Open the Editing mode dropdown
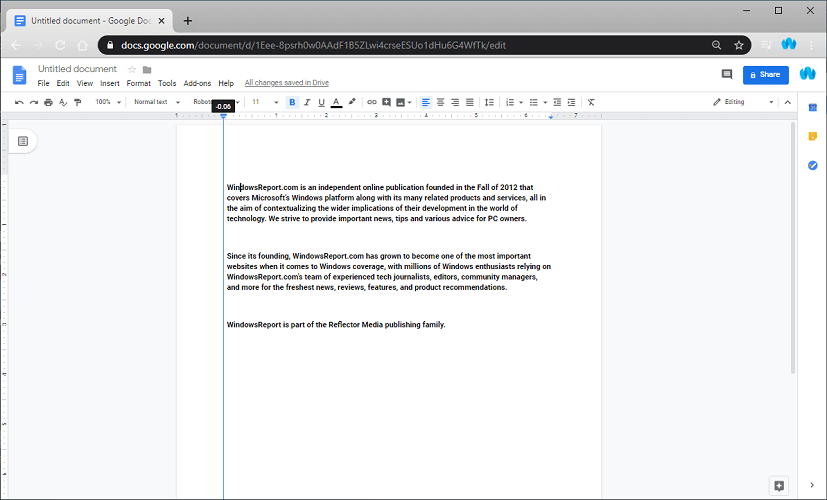 pos(743,102)
